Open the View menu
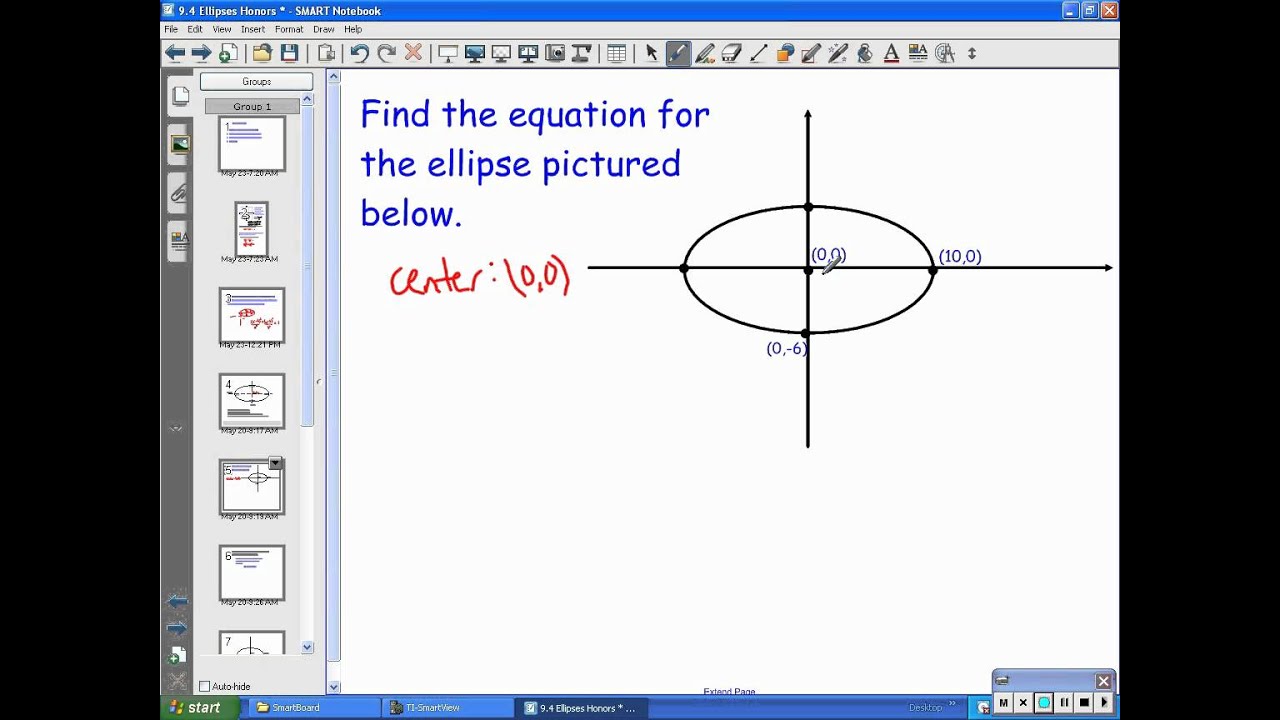The width and height of the screenshot is (1280, 720). tap(222, 29)
